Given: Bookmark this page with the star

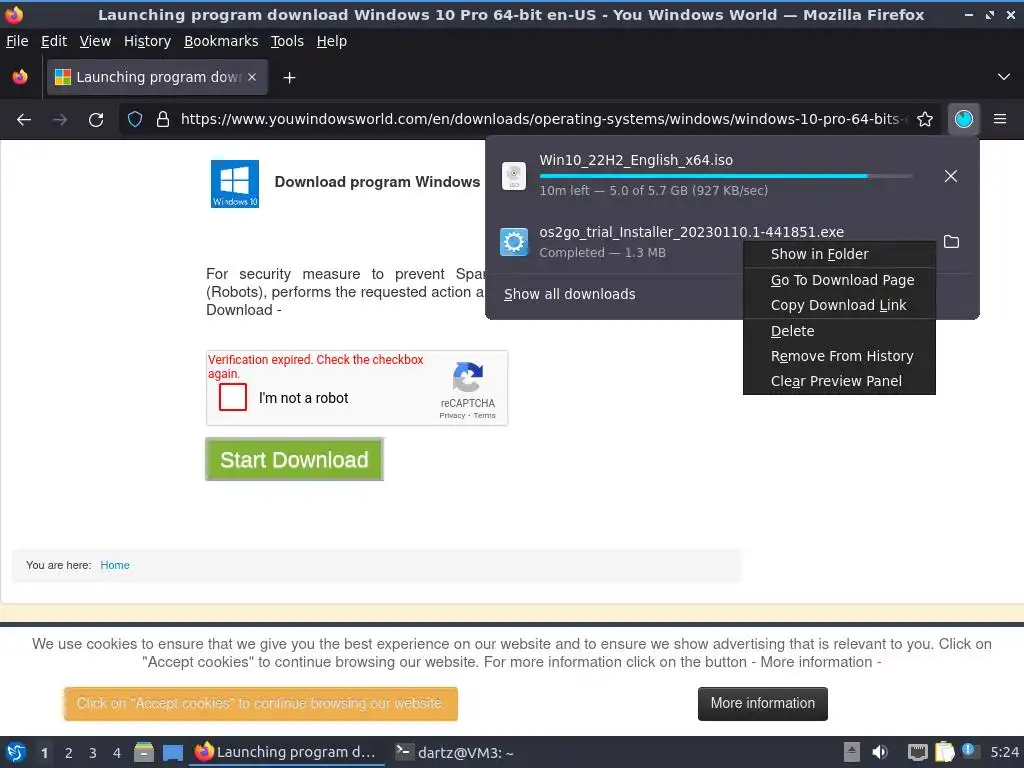Looking at the screenshot, I should click(x=925, y=120).
